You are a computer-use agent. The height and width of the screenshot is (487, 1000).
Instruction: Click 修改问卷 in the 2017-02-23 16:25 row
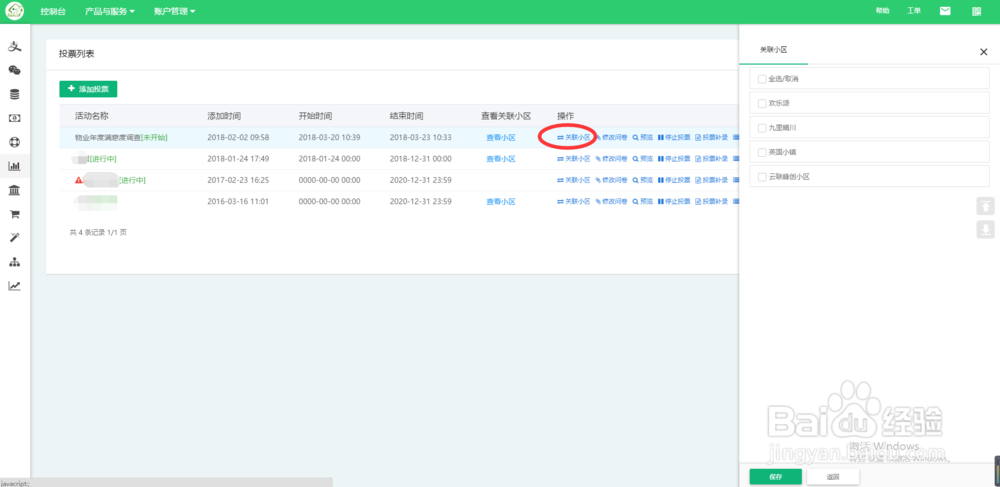point(612,180)
